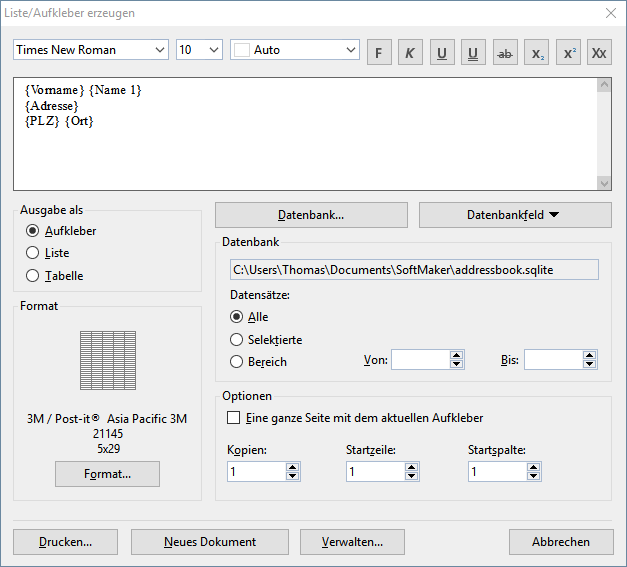Decrease the Von value with down arrow
Viewport: 627px width, 567px height.
(x=456, y=364)
